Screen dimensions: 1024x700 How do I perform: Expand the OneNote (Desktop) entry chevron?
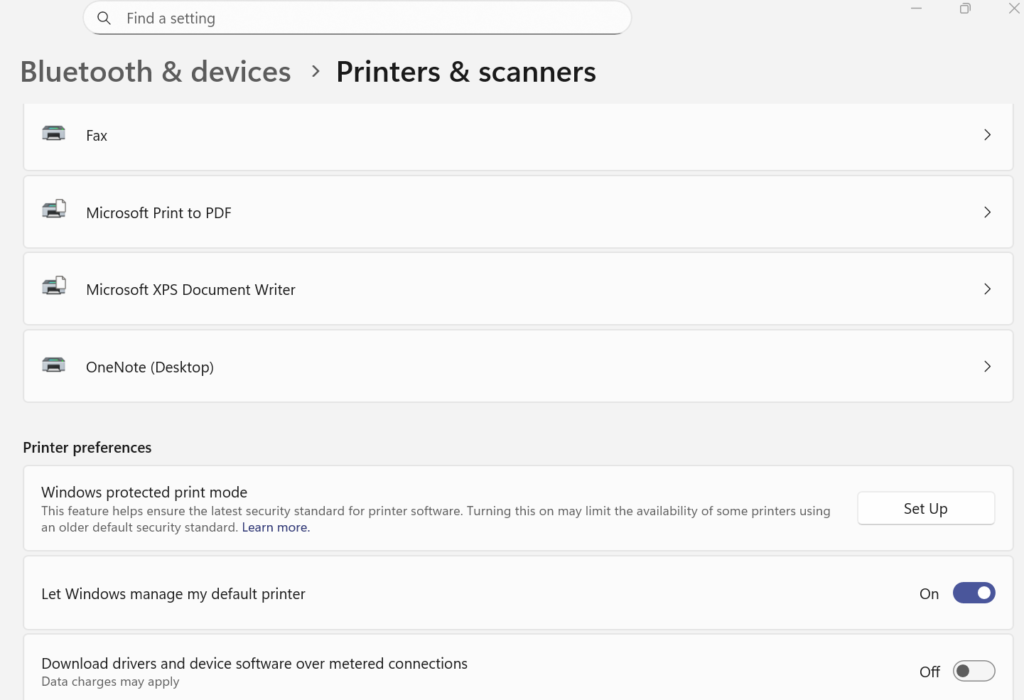pos(987,366)
